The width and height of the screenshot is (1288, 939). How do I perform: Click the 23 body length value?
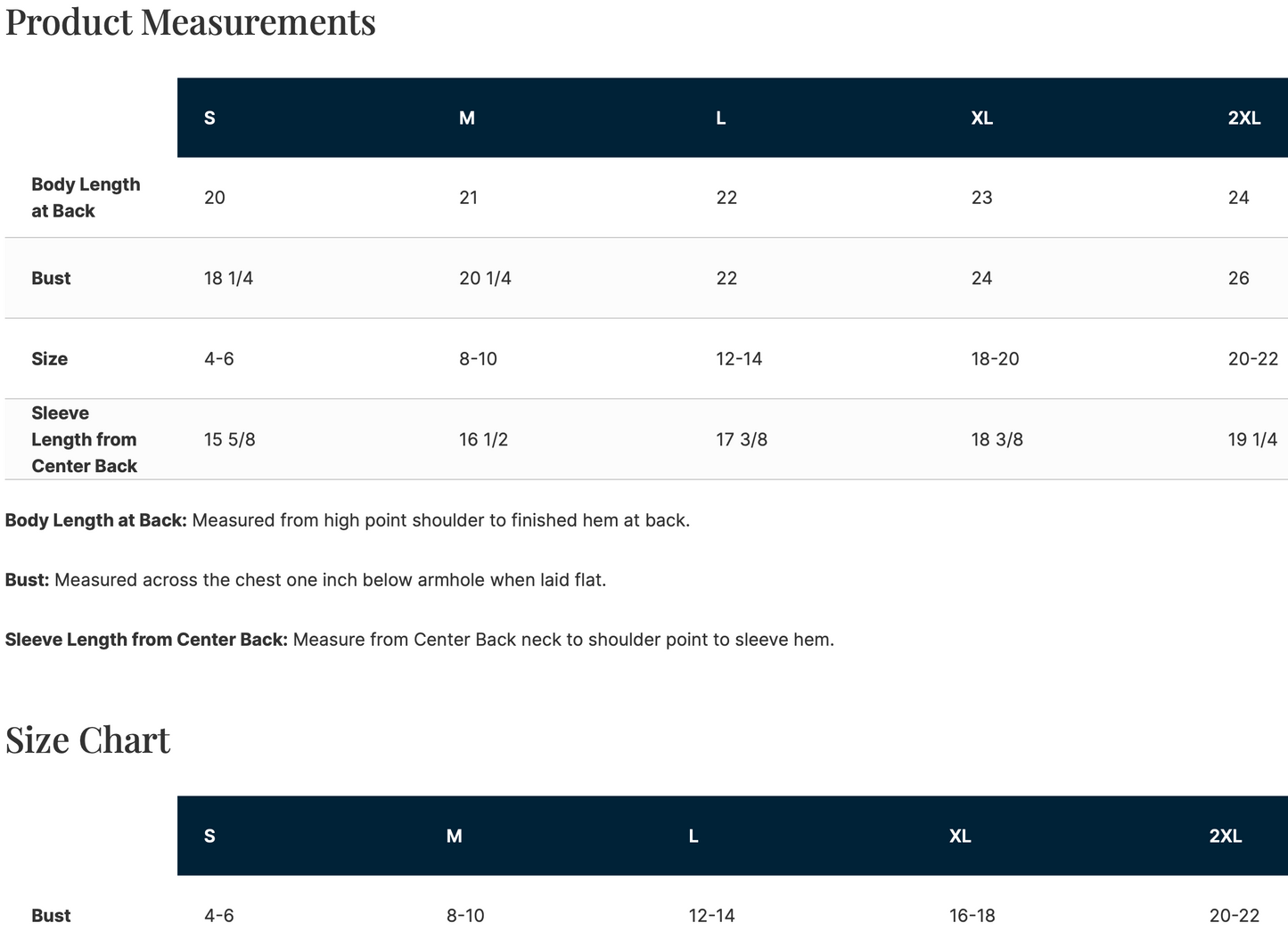pos(981,198)
